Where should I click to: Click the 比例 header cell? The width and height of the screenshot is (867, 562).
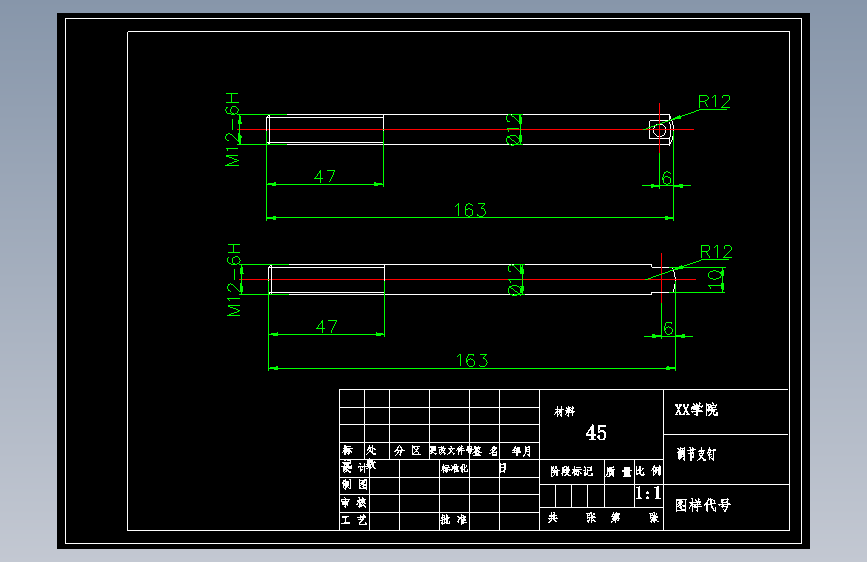[x=649, y=471]
